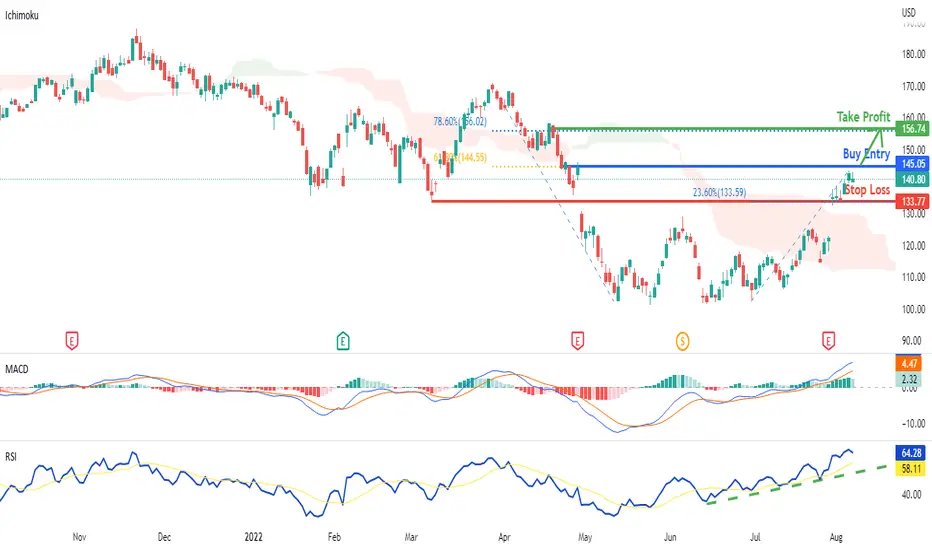Open the red earnings marker near May
Image resolution: width=932 pixels, height=550 pixels.
tap(577, 341)
